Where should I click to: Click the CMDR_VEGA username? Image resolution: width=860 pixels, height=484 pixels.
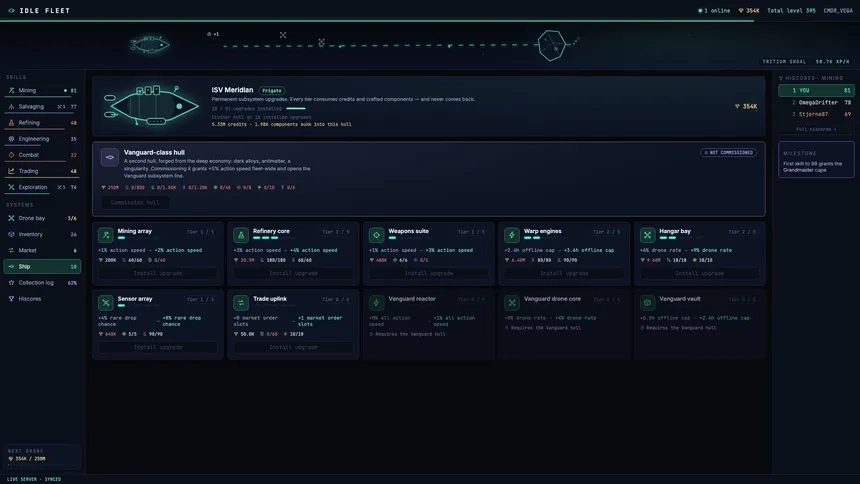point(838,10)
